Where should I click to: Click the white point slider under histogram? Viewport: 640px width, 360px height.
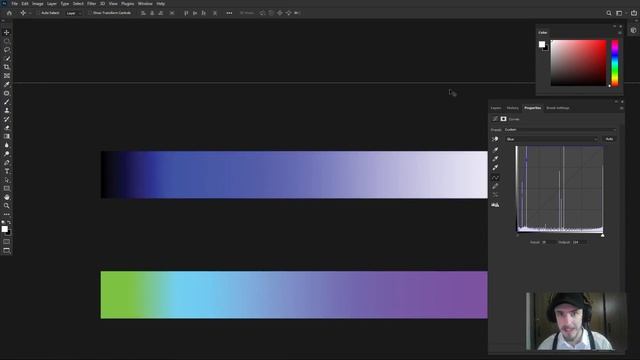click(x=602, y=235)
